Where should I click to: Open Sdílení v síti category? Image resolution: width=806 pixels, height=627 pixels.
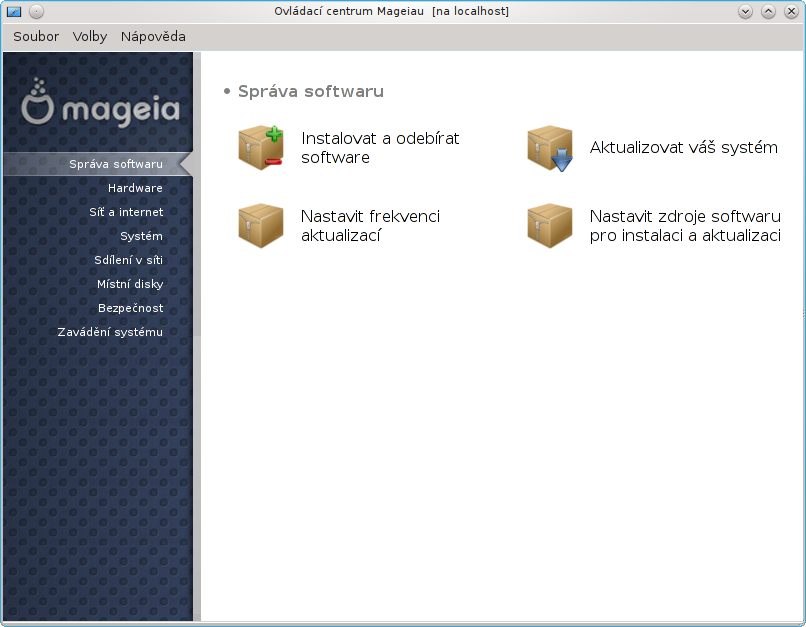tap(129, 260)
